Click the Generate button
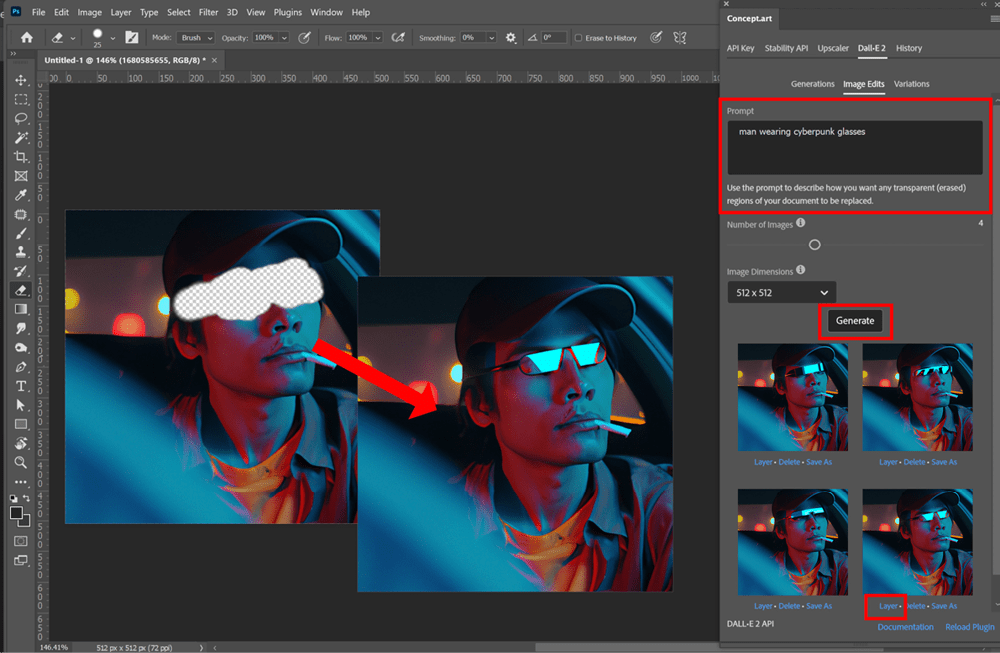Screen dimensions: 1000x653 (x=855, y=321)
